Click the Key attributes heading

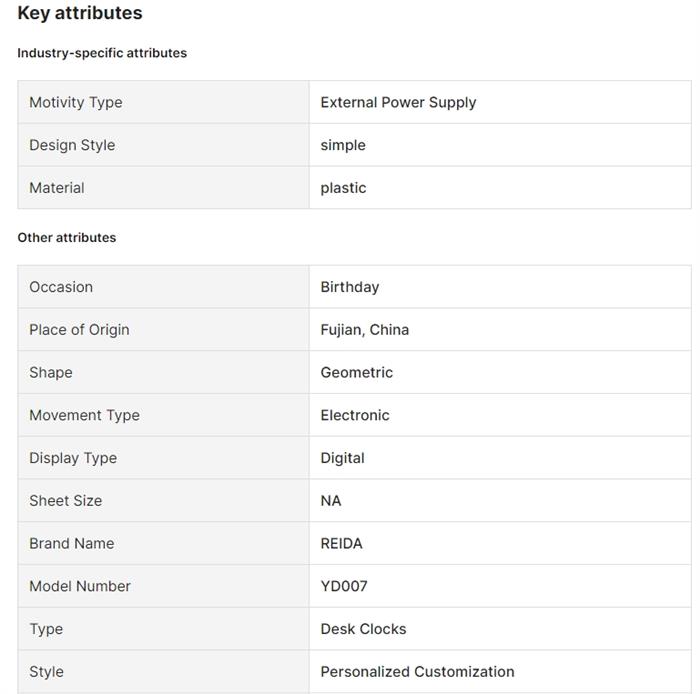80,14
